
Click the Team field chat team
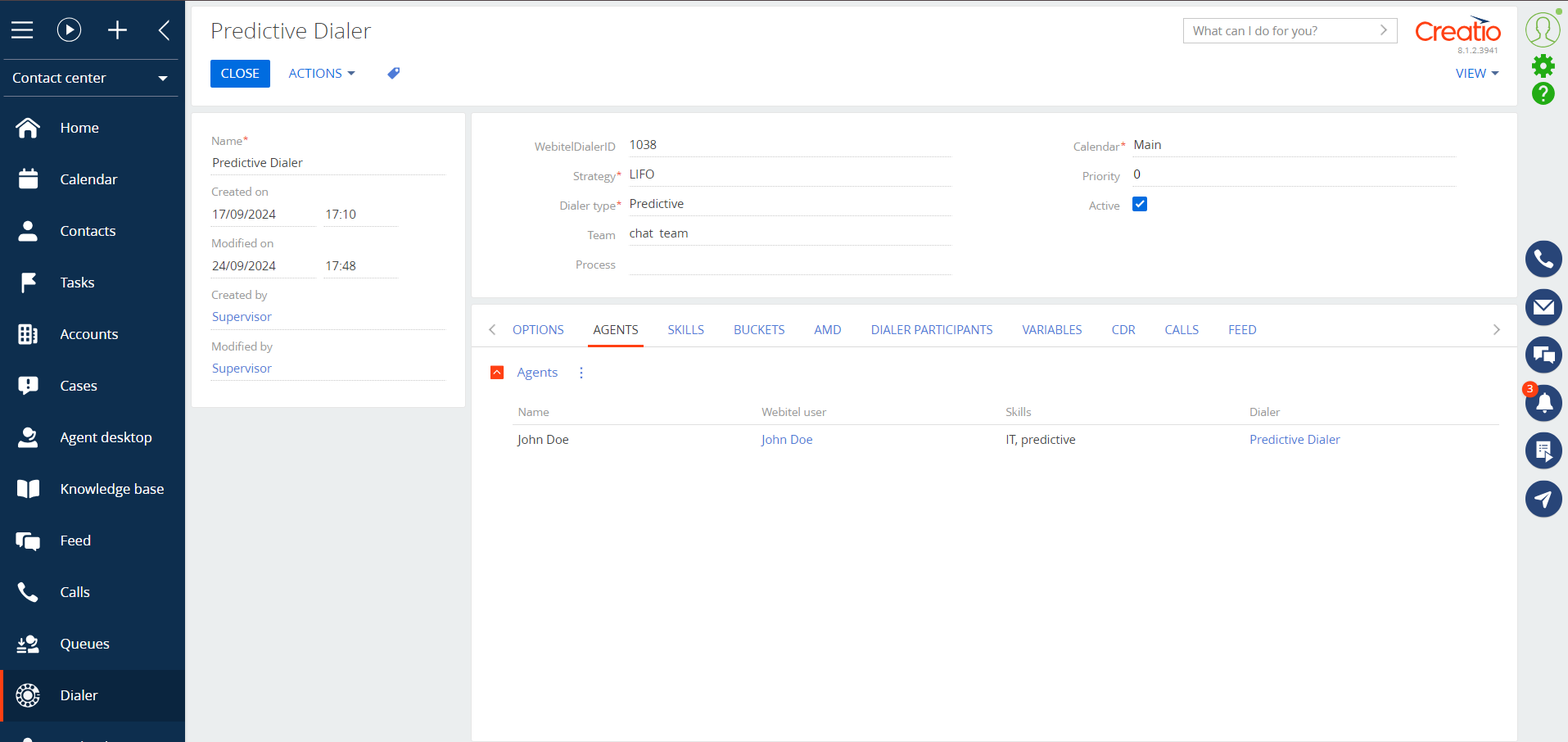point(790,233)
